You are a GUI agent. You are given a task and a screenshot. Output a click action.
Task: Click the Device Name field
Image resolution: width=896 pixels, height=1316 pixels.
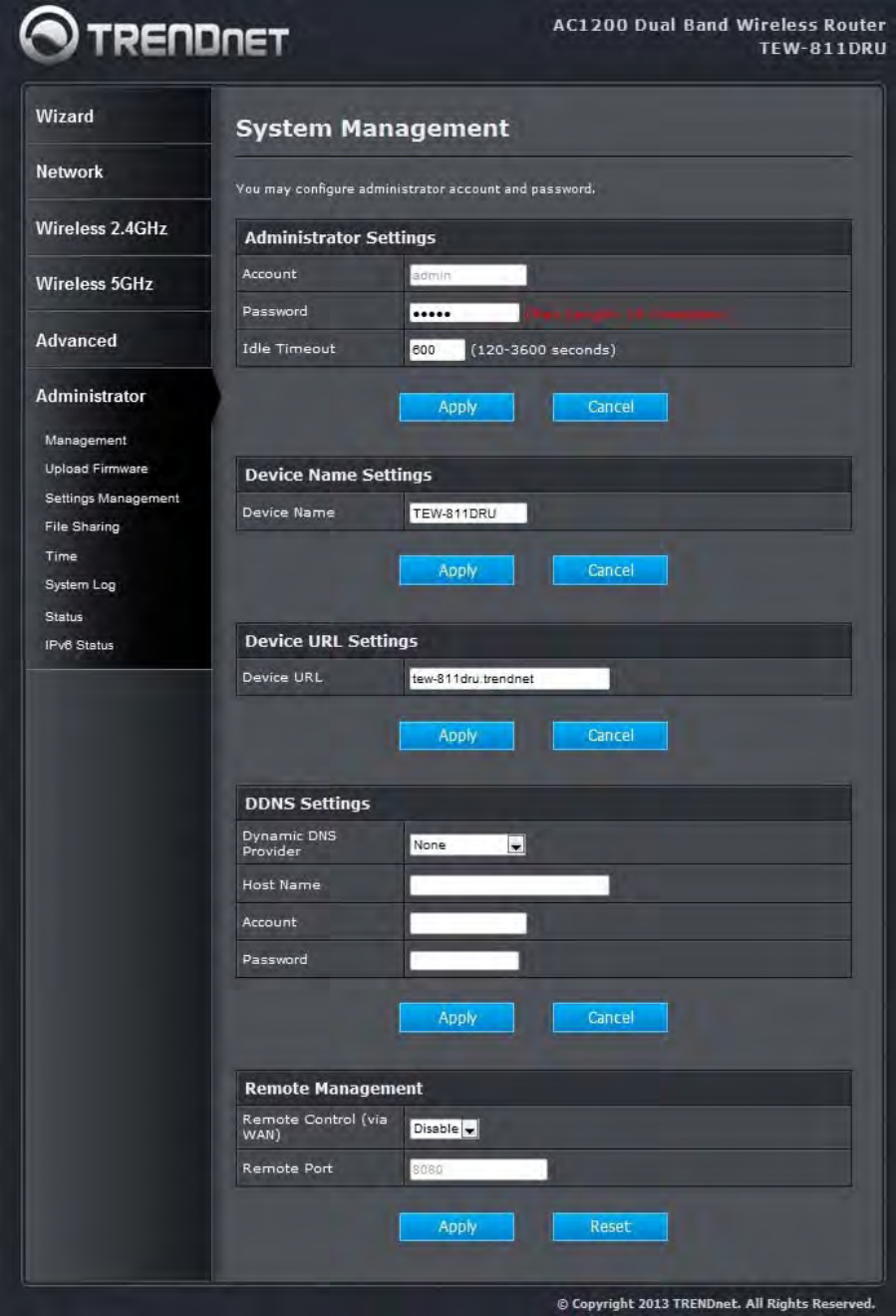pyautogui.click(x=467, y=513)
